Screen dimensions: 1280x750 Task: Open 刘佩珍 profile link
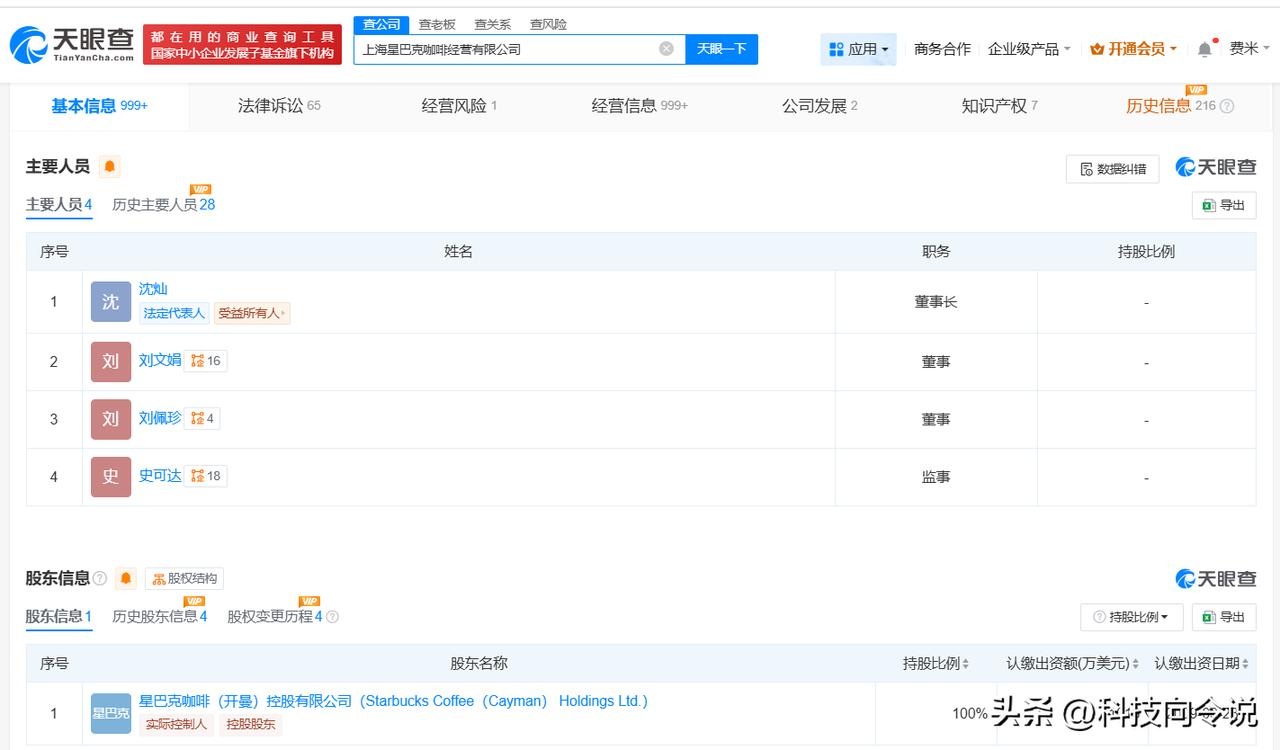[160, 418]
